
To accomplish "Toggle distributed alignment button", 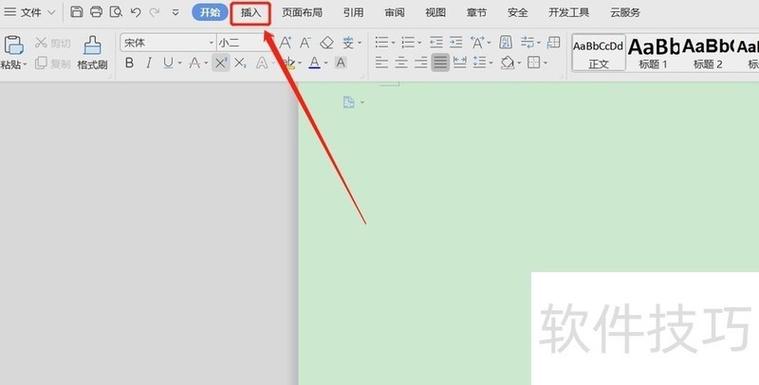I will 460,62.
